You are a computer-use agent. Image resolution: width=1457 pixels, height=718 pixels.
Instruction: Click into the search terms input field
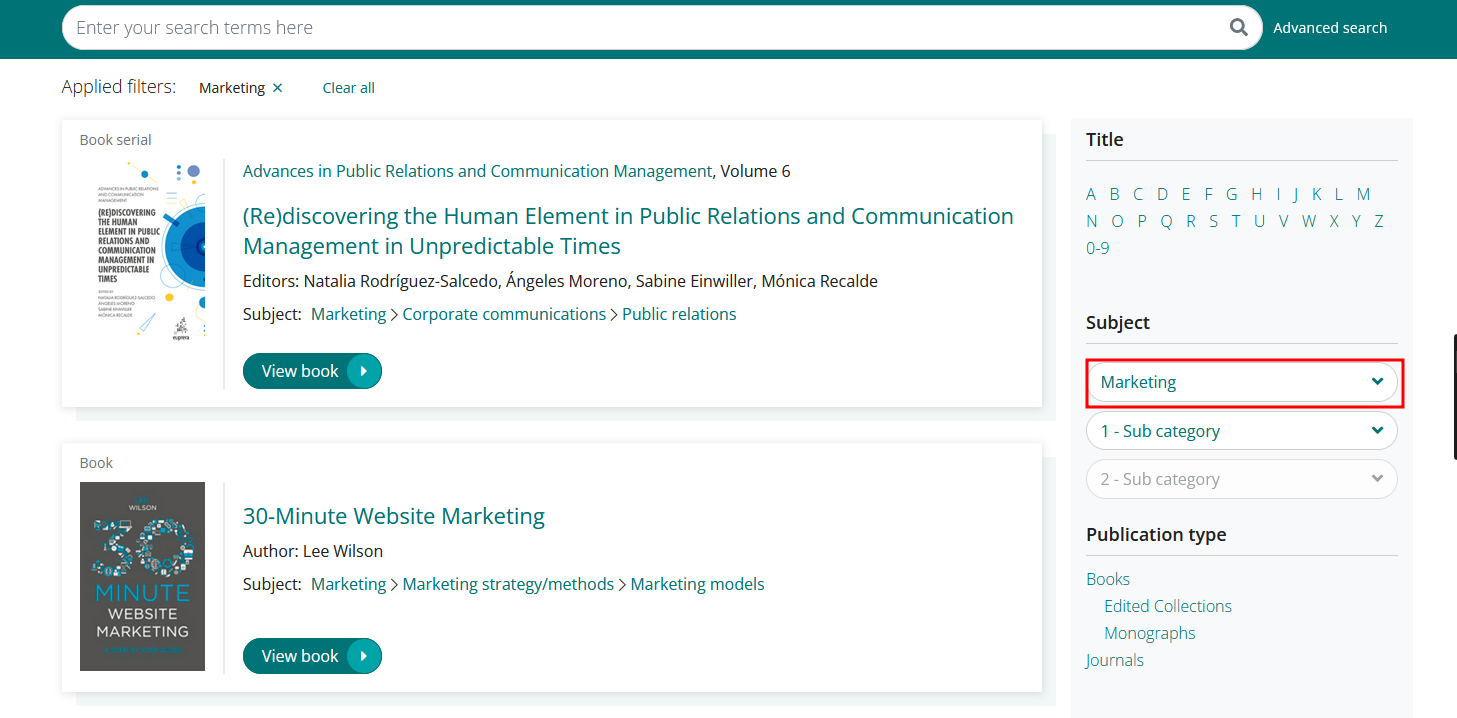click(640, 28)
